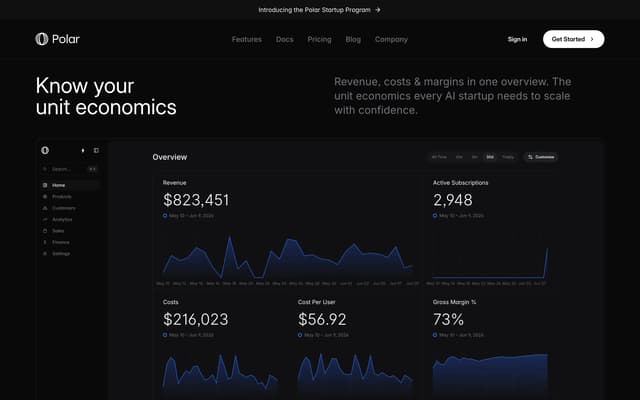Click the blue circle under Gross Margin value
This screenshot has height=400, width=640.
(435, 335)
